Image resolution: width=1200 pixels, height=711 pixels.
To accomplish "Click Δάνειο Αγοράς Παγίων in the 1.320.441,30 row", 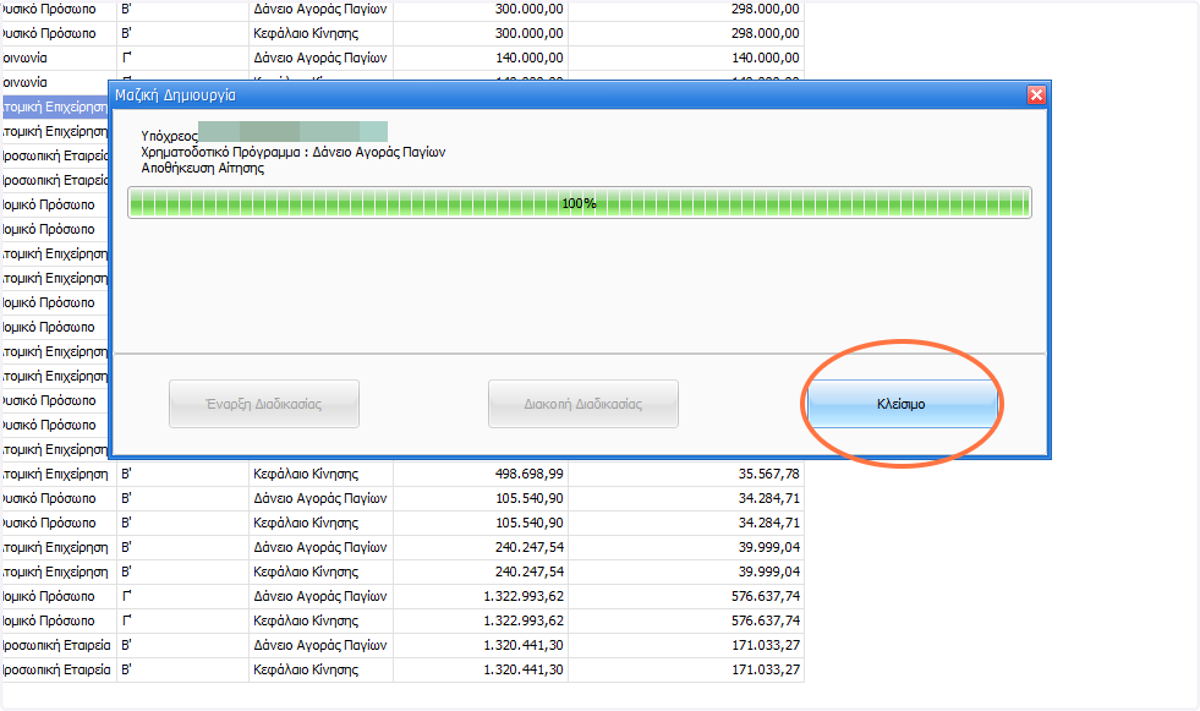I will tap(321, 645).
